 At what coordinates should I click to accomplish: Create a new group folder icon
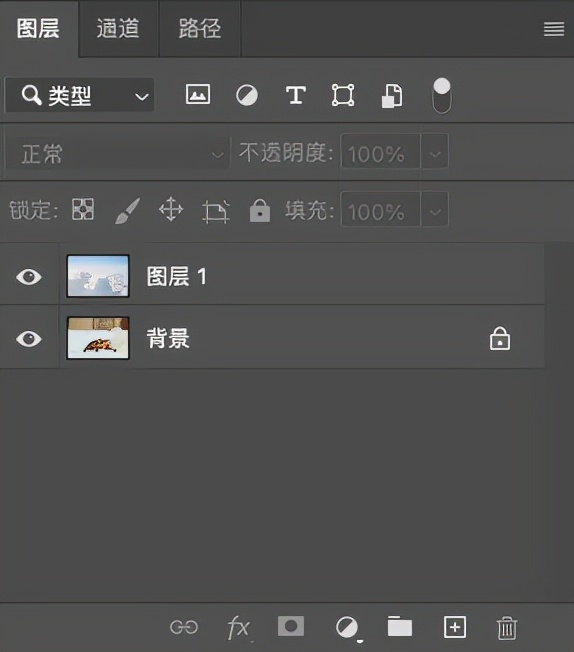pos(400,627)
